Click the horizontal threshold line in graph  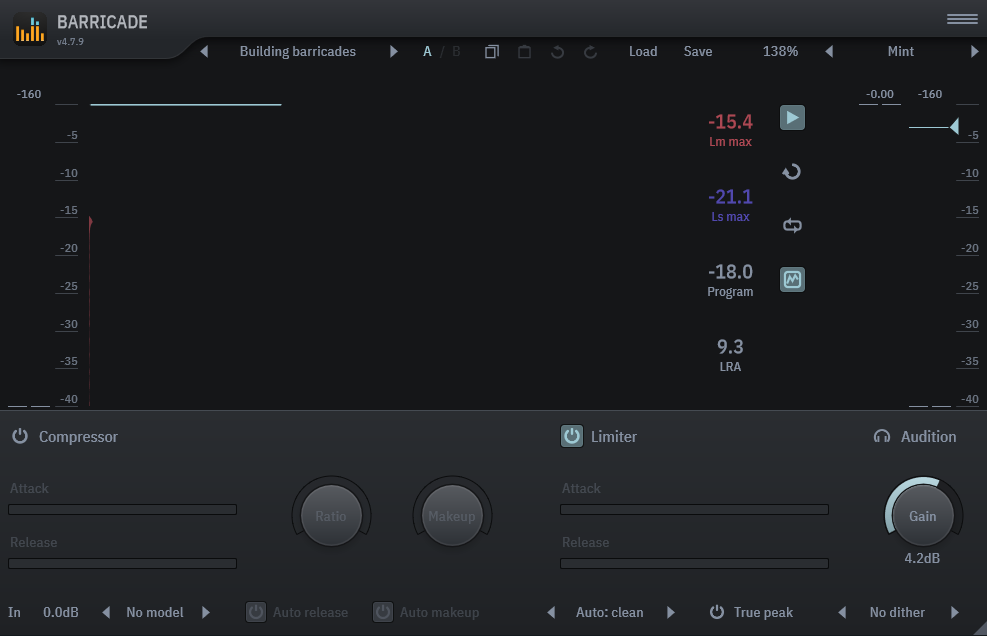pyautogui.click(x=186, y=105)
